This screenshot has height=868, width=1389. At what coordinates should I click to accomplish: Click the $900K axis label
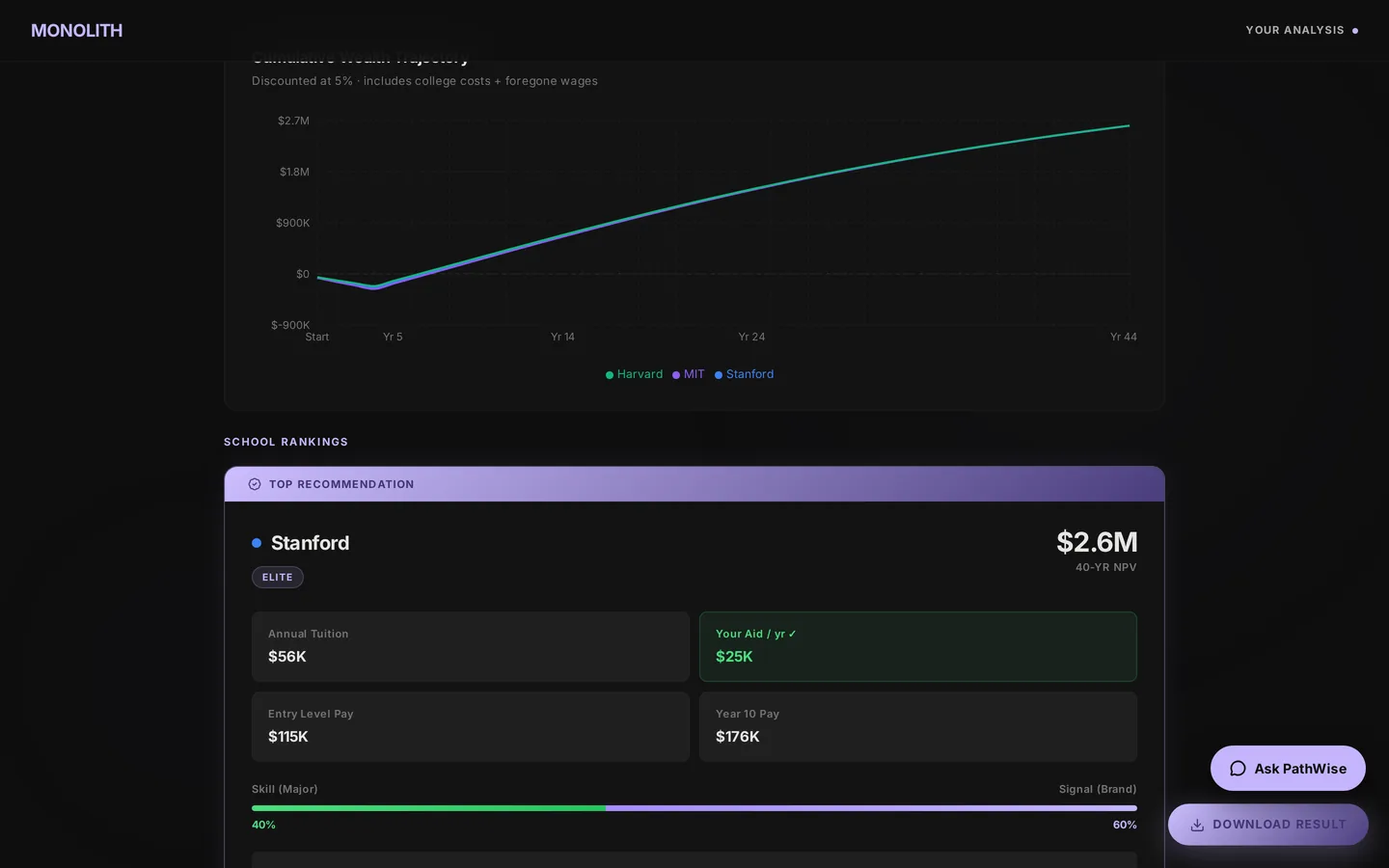pyautogui.click(x=292, y=223)
